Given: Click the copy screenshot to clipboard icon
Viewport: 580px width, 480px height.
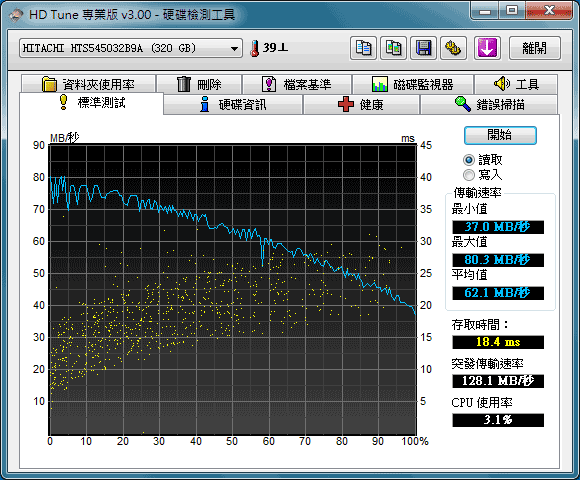Looking at the screenshot, I should click(394, 48).
